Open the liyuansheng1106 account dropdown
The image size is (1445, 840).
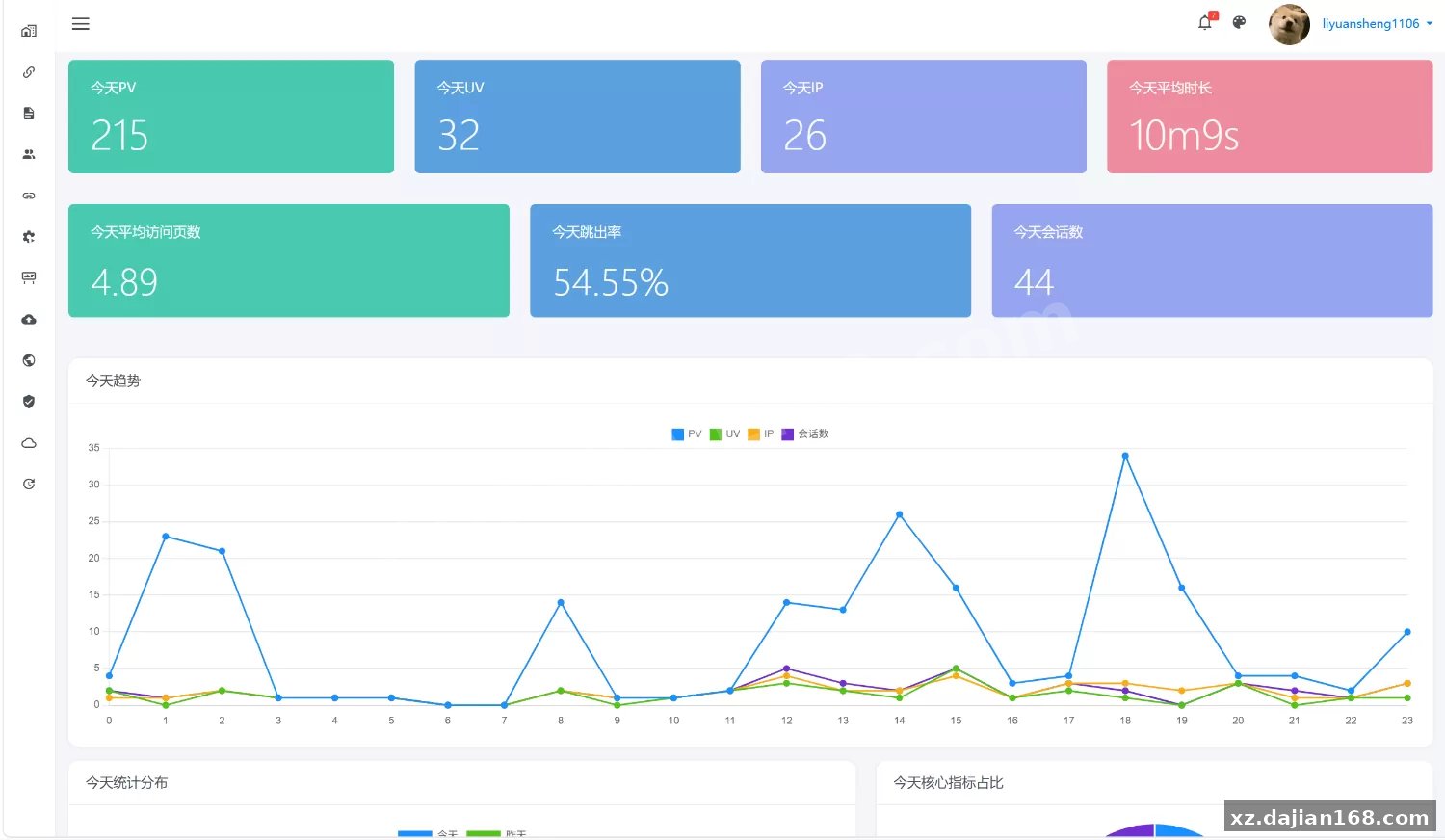point(1378,24)
